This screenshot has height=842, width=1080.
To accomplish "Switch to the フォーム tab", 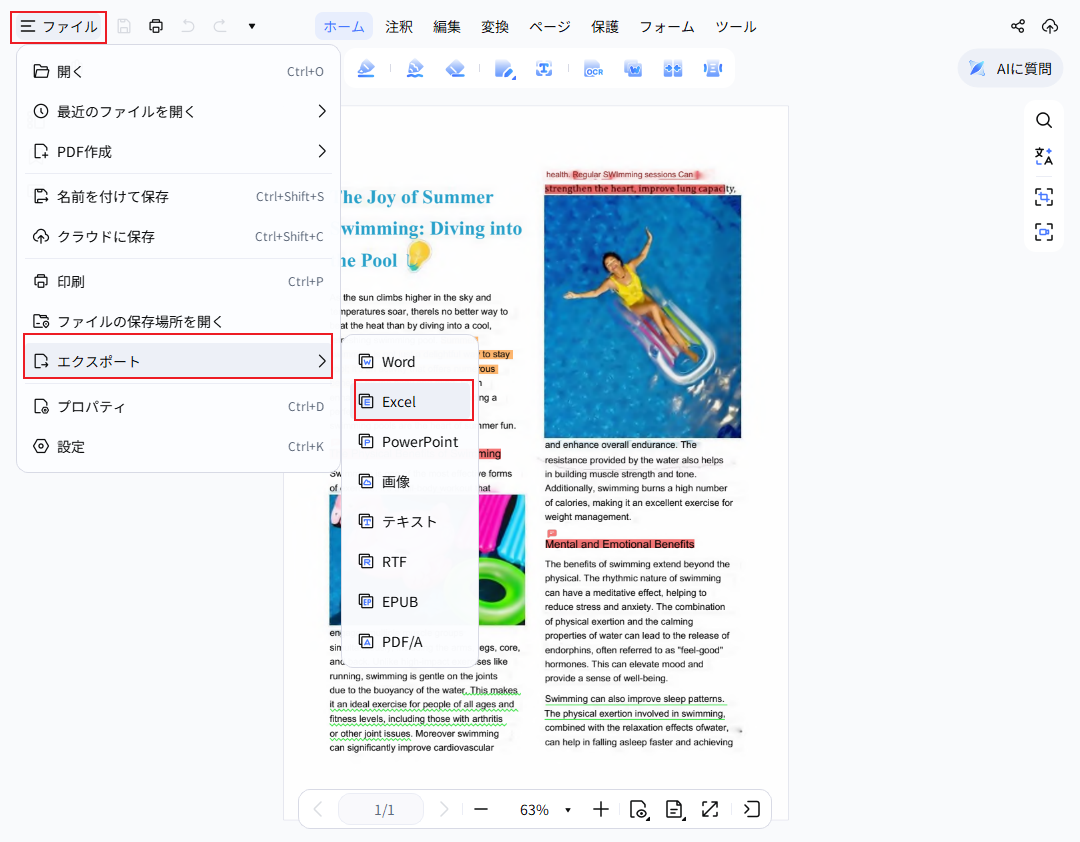I will click(667, 27).
